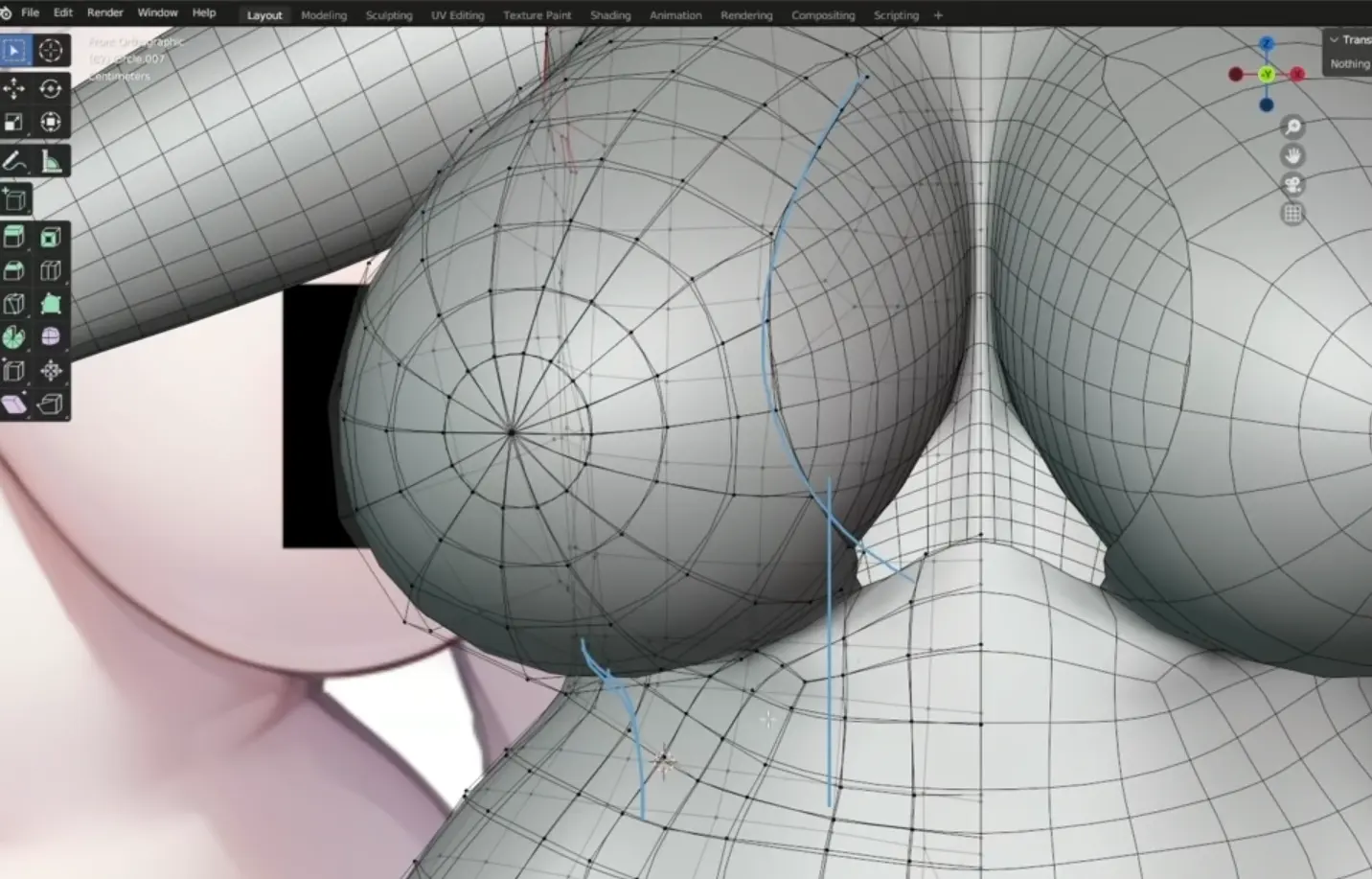
Task: Choose the Inset Faces tool
Action: pos(51,237)
